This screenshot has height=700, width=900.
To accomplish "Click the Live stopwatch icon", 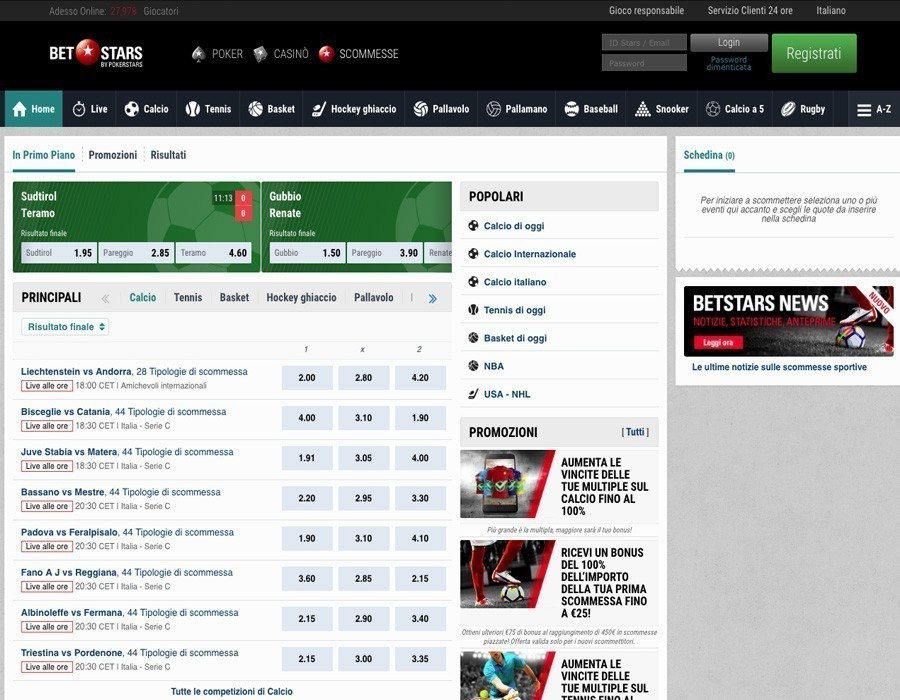I will click(x=79, y=109).
